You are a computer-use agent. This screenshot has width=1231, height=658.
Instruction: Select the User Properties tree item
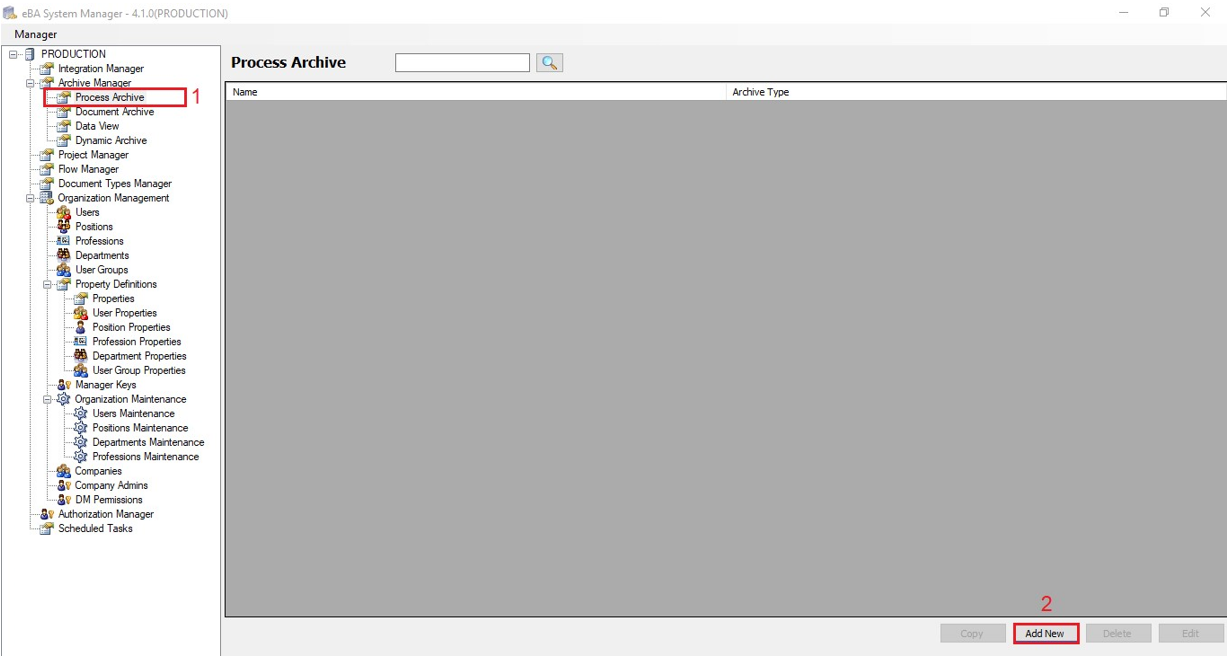click(x=124, y=313)
